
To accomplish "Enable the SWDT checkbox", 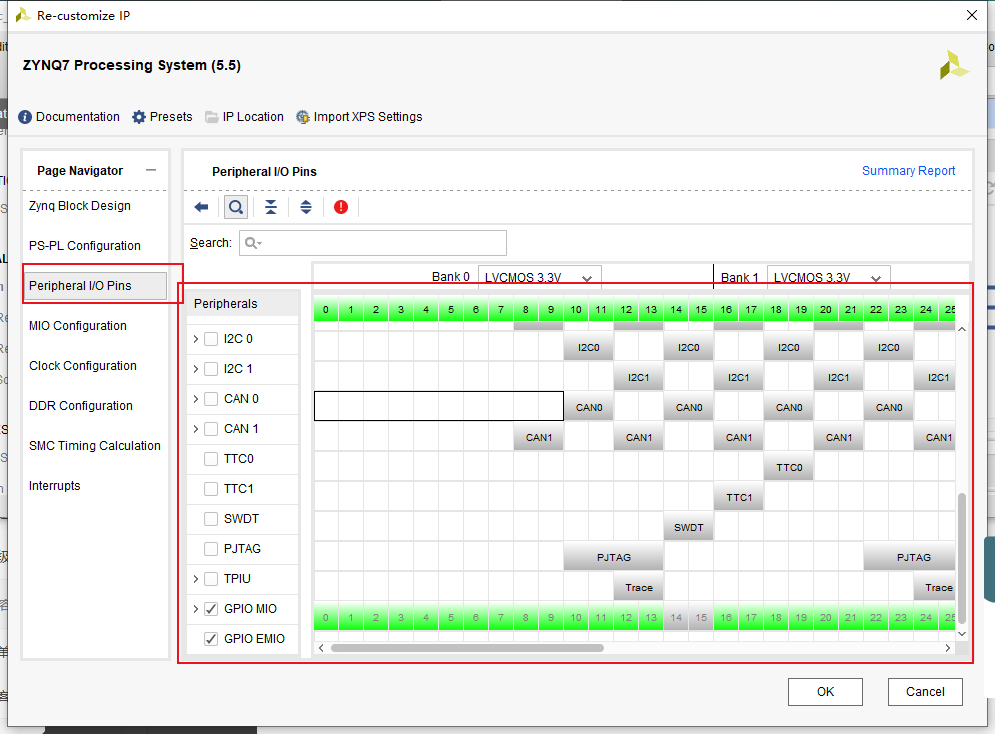I will click(211, 519).
